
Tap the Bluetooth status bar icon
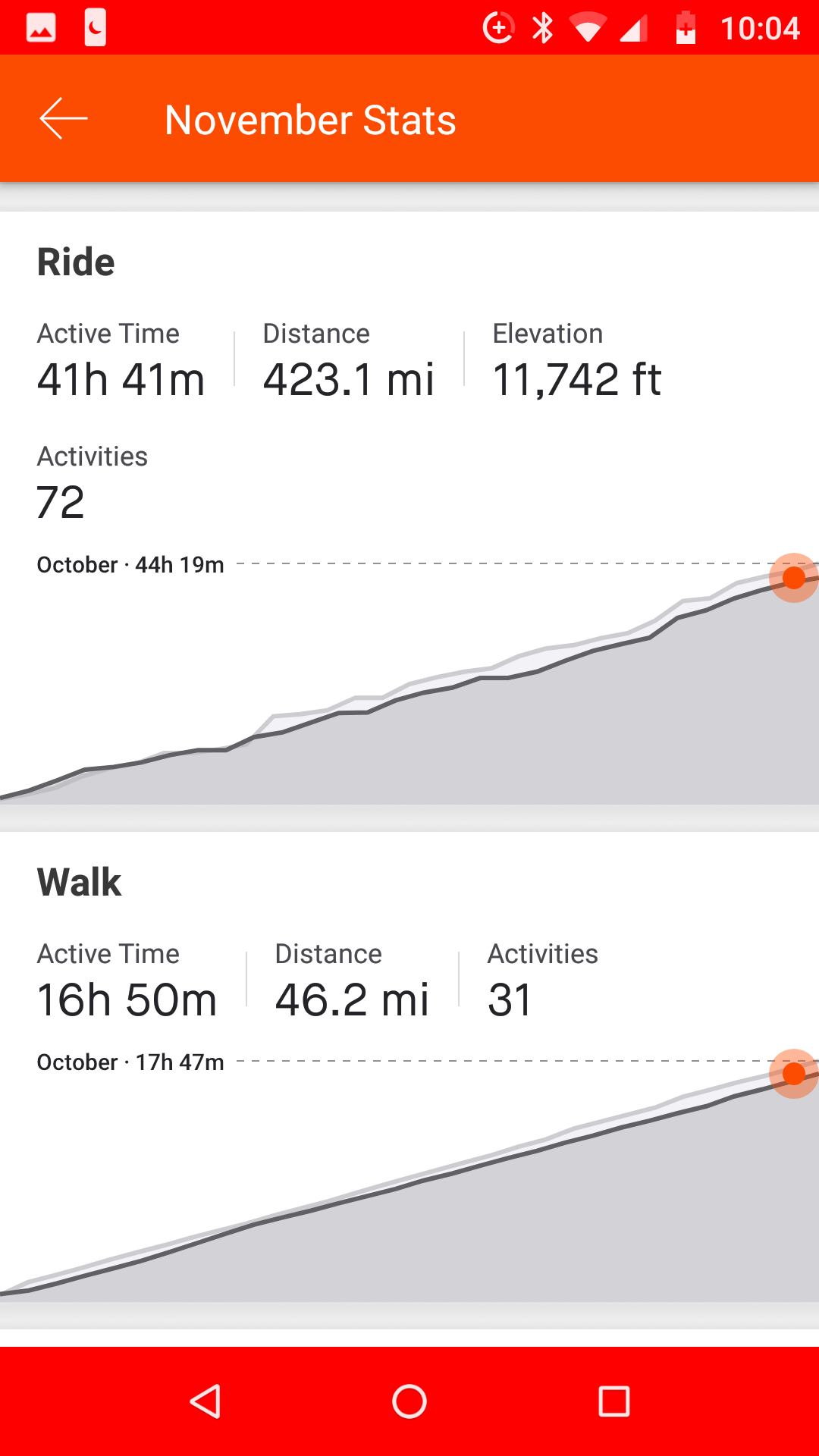click(542, 29)
